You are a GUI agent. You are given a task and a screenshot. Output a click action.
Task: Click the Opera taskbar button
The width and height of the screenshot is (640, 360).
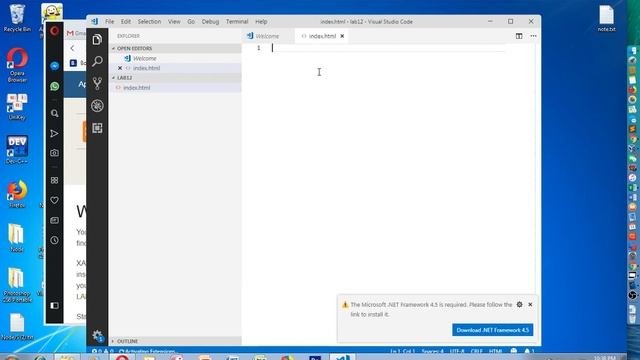point(122,357)
